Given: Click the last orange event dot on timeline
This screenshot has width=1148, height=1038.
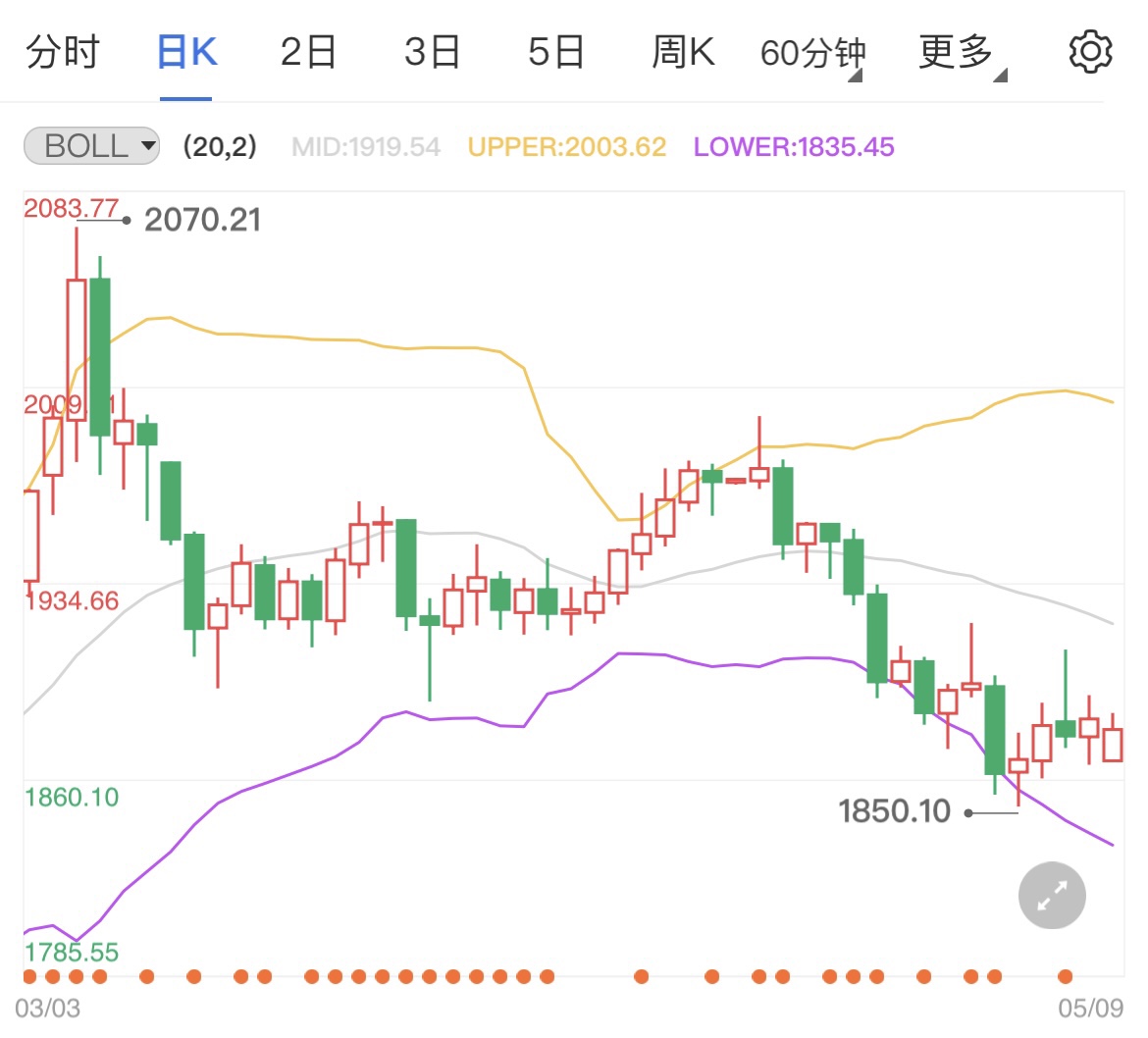Looking at the screenshot, I should (x=1066, y=976).
